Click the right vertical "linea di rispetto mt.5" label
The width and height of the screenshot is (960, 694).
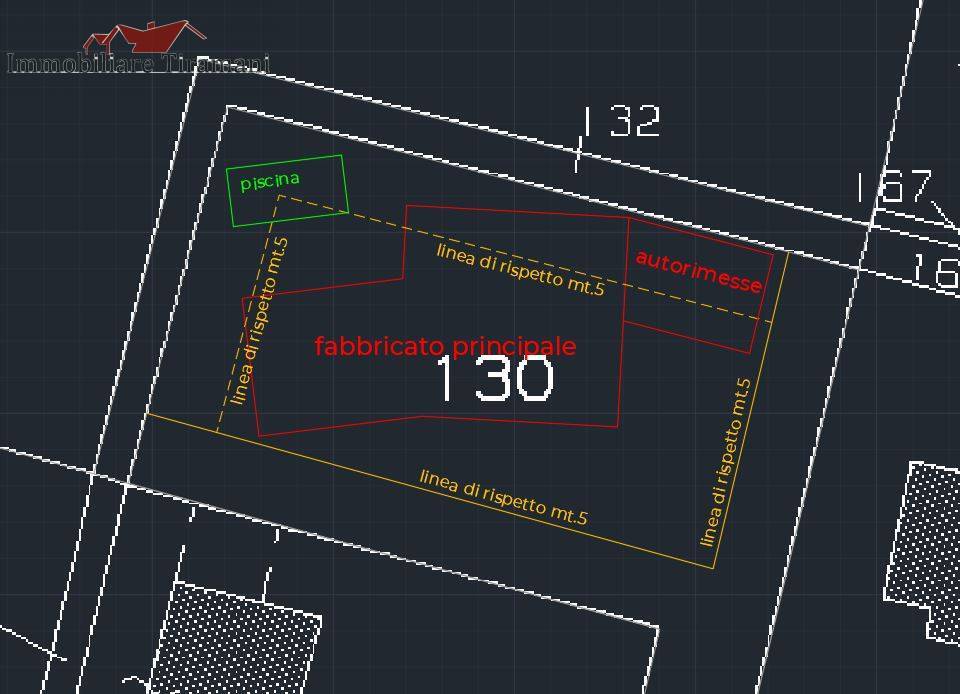pyautogui.click(x=725, y=462)
